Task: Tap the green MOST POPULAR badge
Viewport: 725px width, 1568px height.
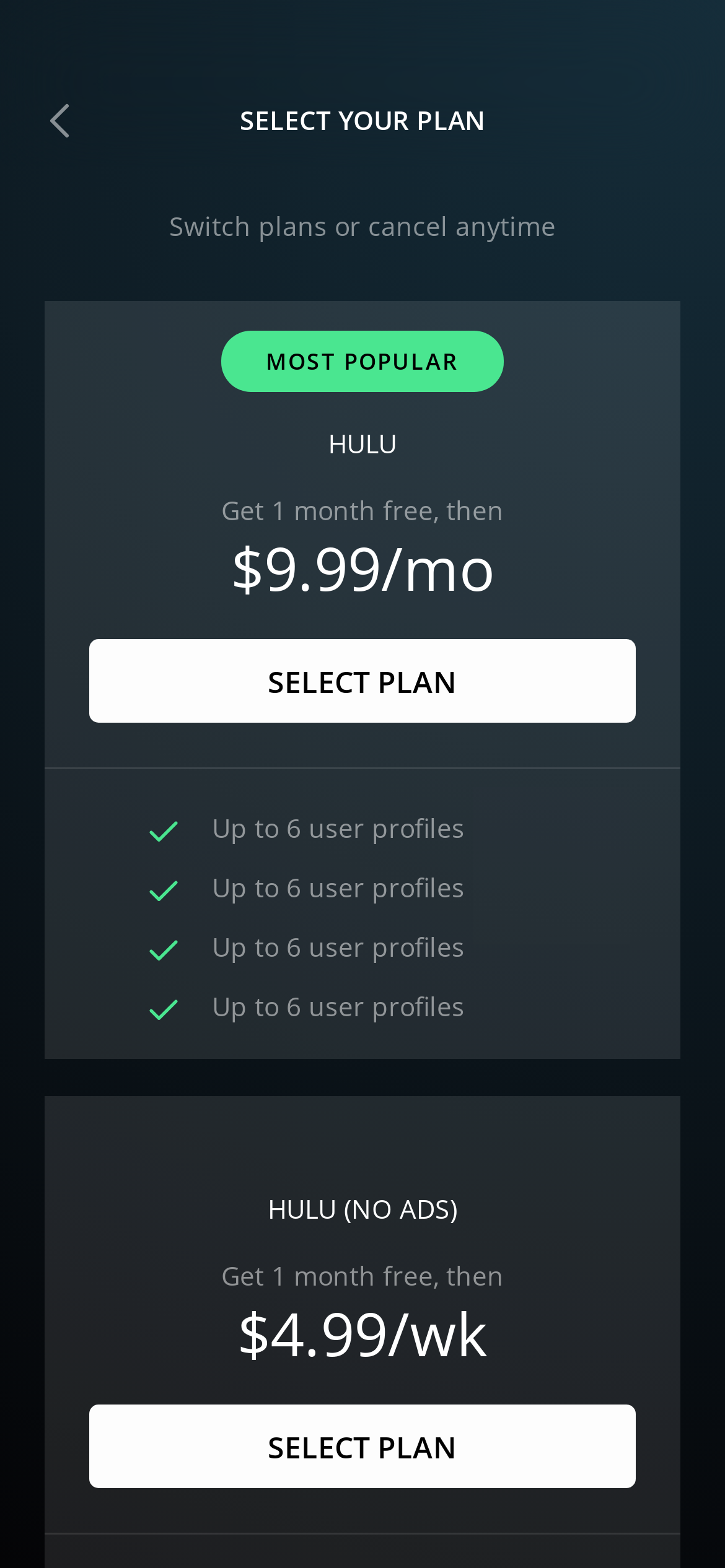Action: coord(362,361)
